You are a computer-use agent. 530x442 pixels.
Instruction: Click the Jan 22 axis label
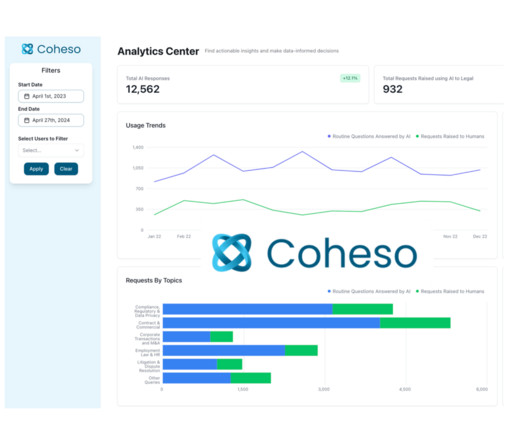tap(154, 237)
